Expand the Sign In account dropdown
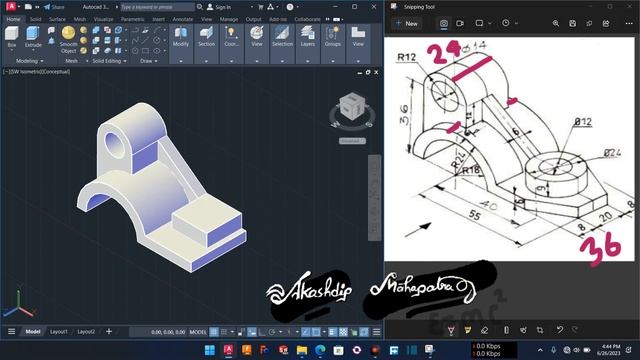The width and height of the screenshot is (640, 360). pos(251,7)
